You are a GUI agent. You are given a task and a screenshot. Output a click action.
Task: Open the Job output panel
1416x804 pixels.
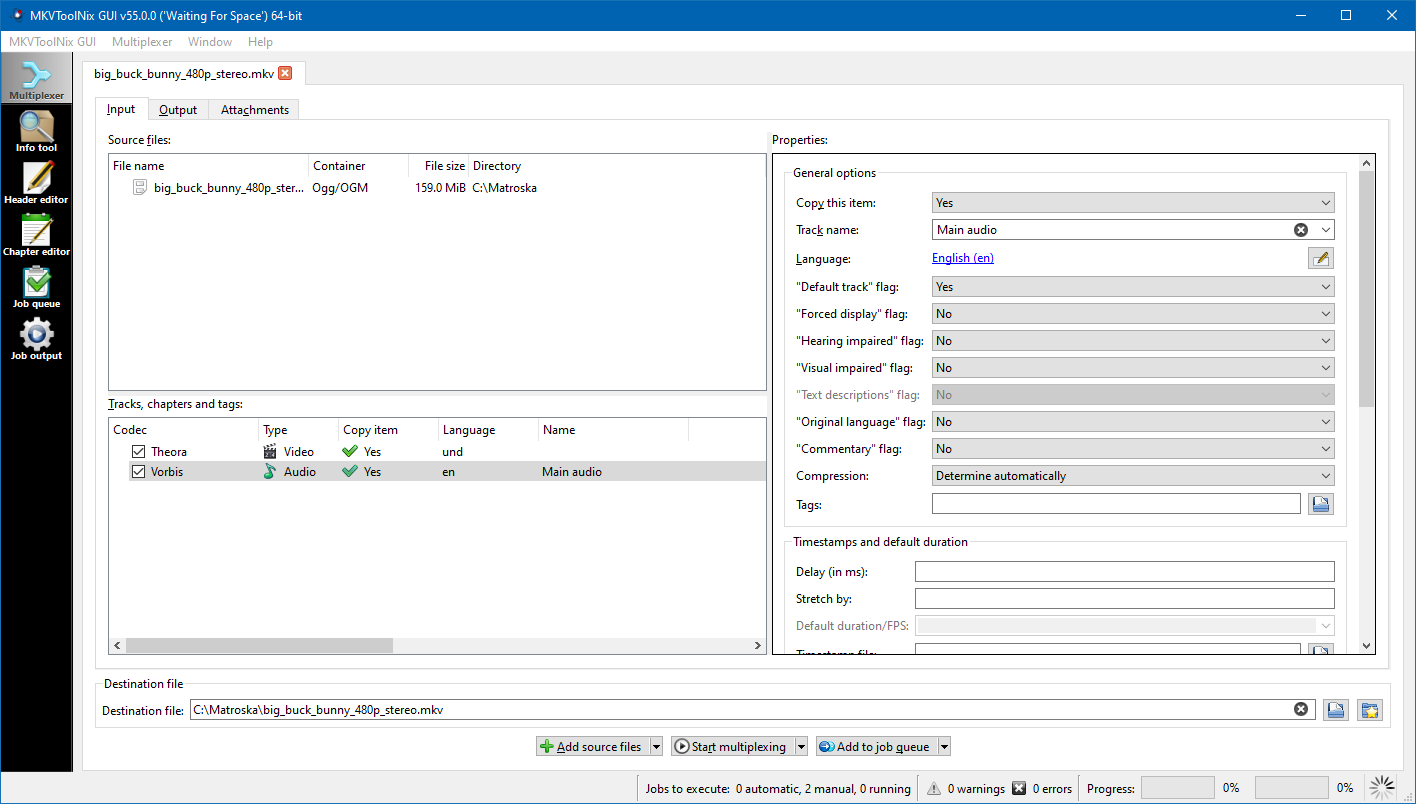click(x=36, y=338)
